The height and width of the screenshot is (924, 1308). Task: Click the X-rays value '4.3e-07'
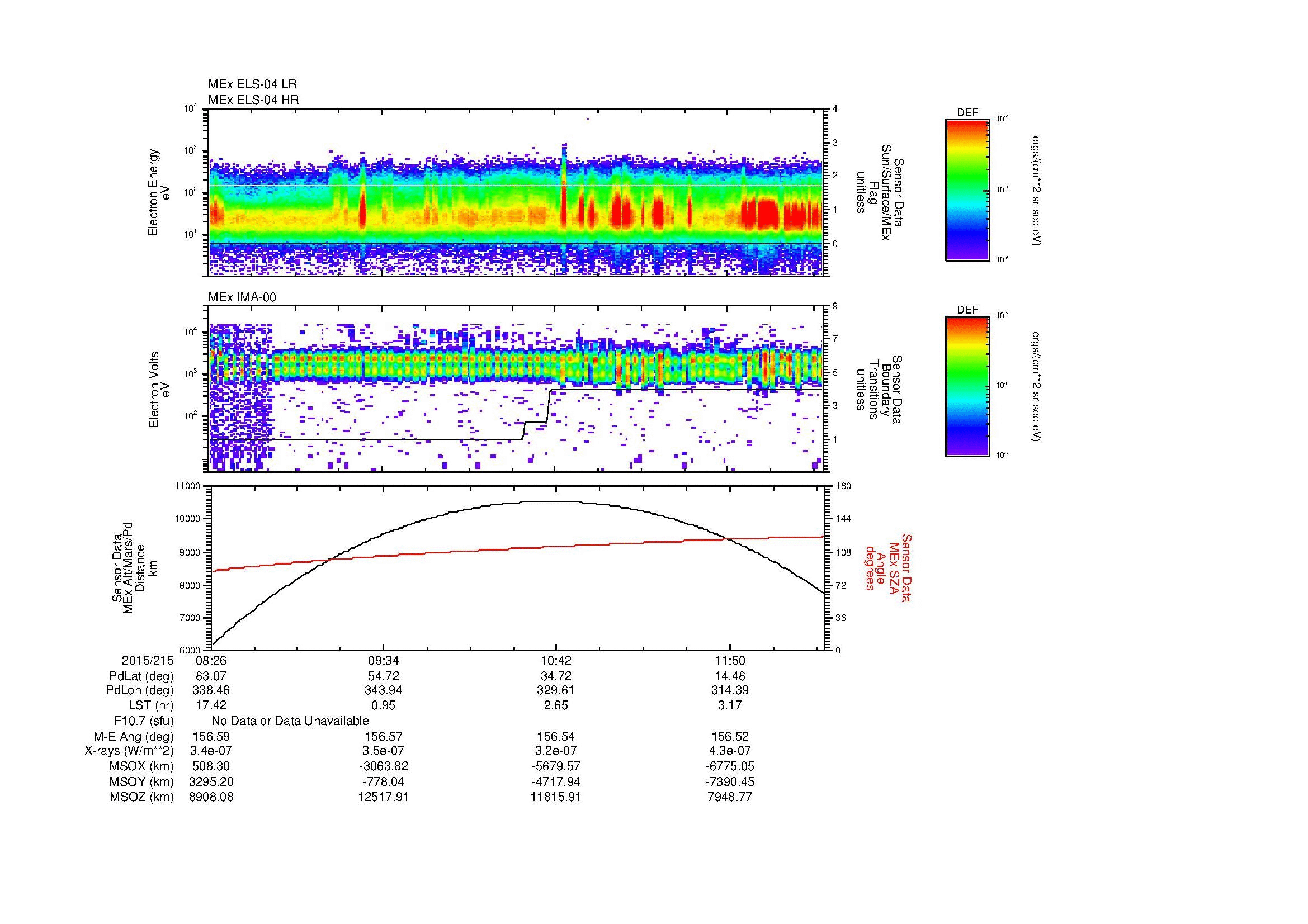(730, 751)
